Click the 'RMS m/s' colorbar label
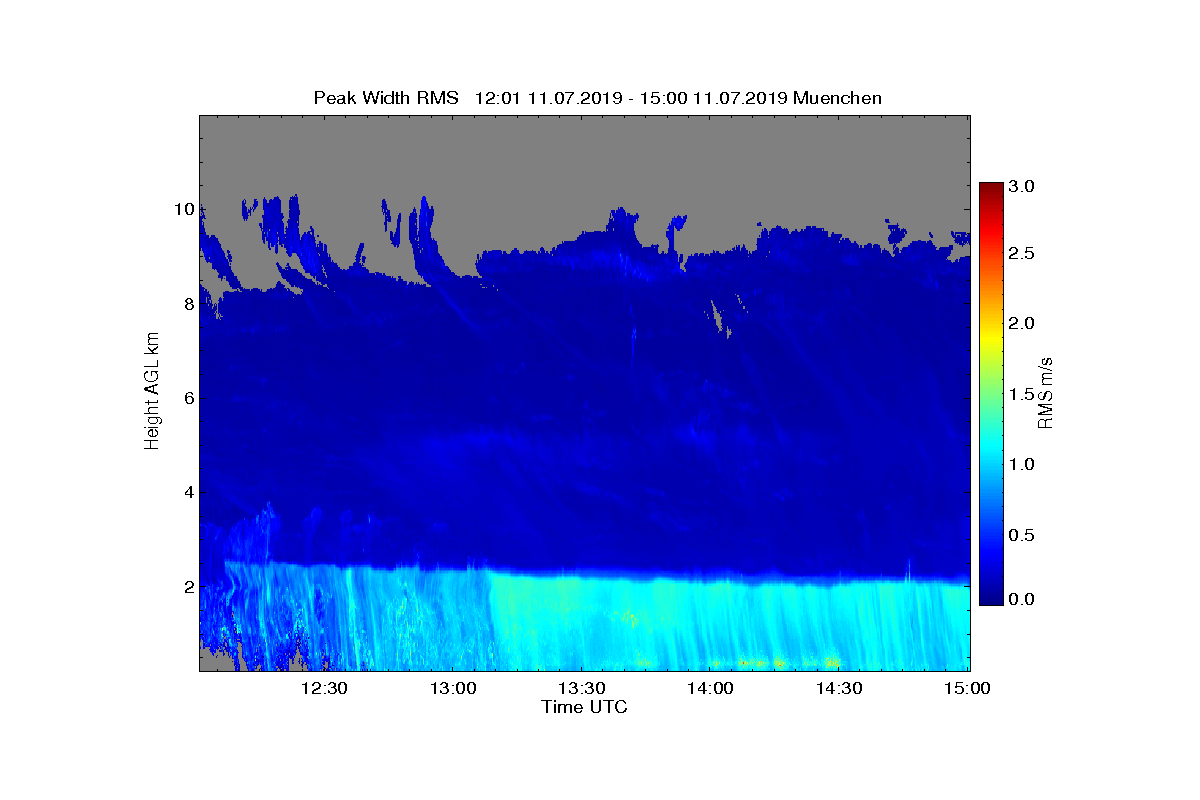This screenshot has width=1200, height=800. [x=1045, y=393]
